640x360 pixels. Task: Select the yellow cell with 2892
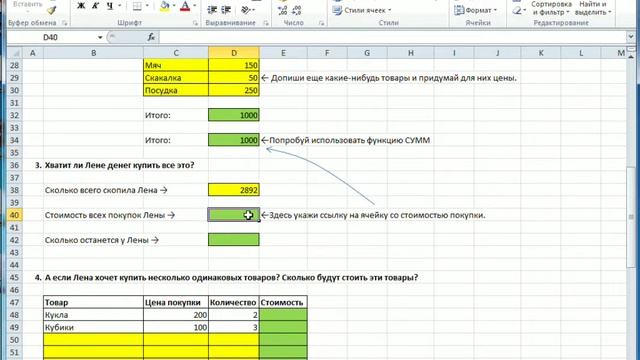pos(233,190)
